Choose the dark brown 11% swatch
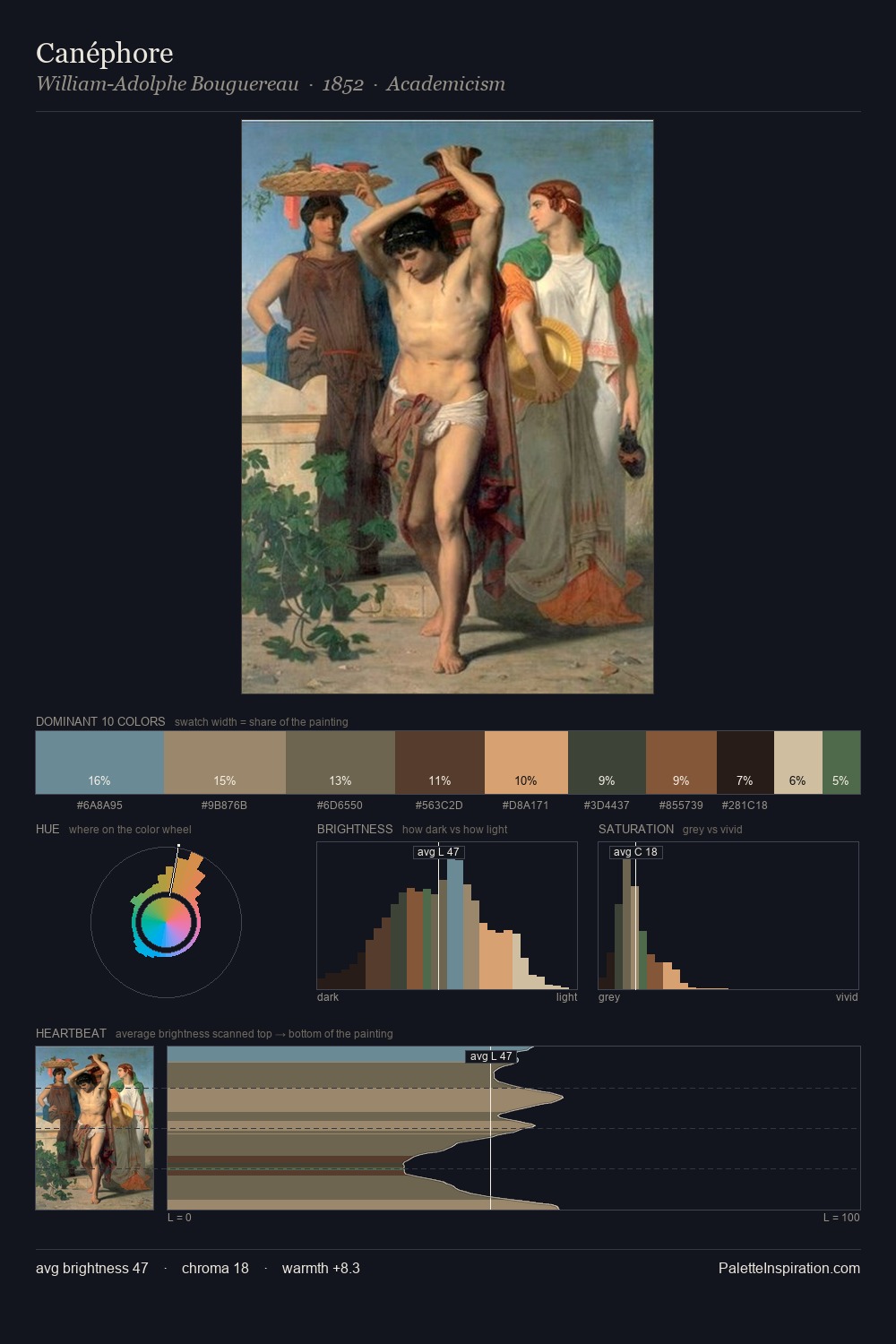Viewport: 896px width, 1344px height. coord(440,762)
